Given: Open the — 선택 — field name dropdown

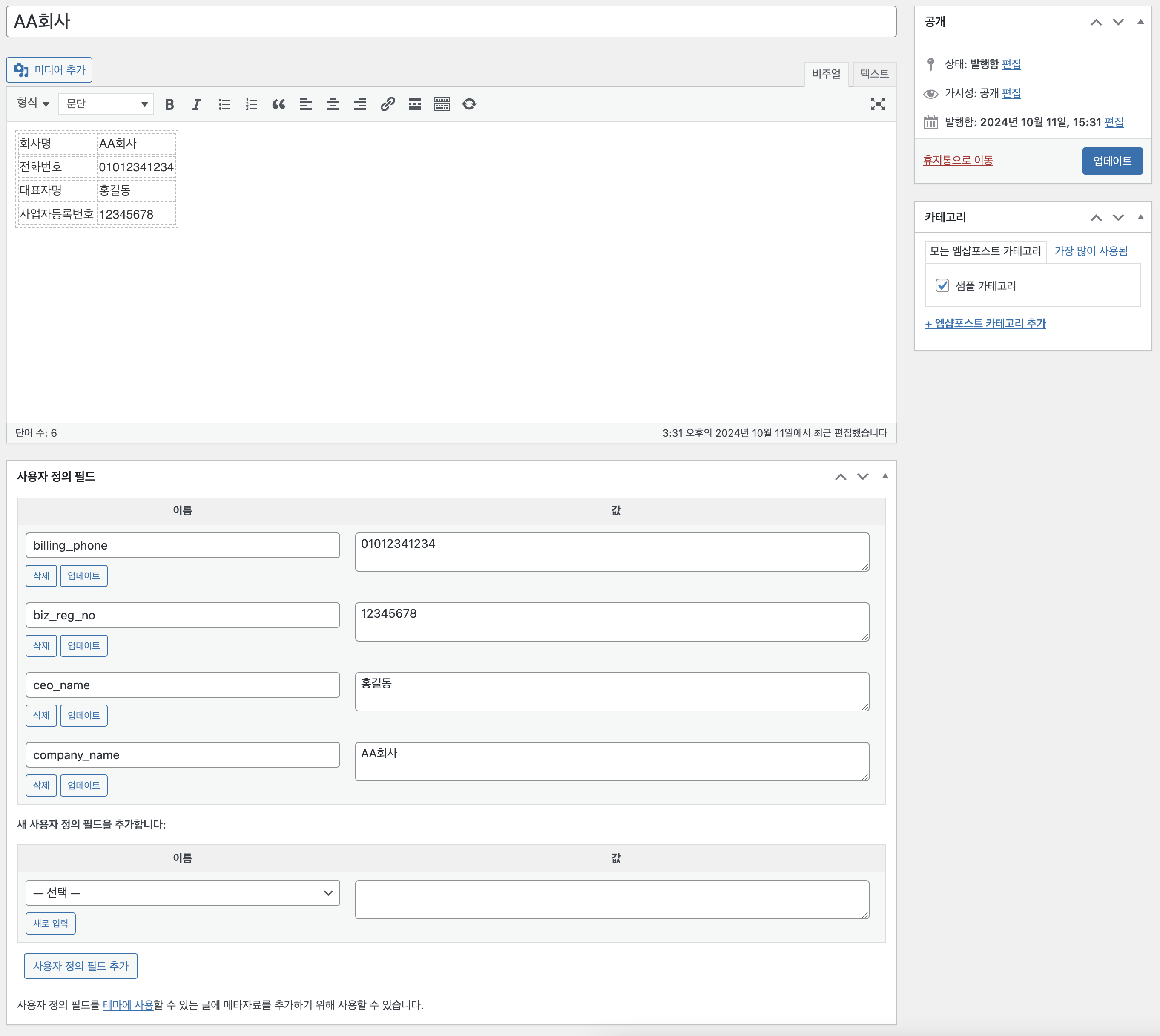Looking at the screenshot, I should click(183, 893).
